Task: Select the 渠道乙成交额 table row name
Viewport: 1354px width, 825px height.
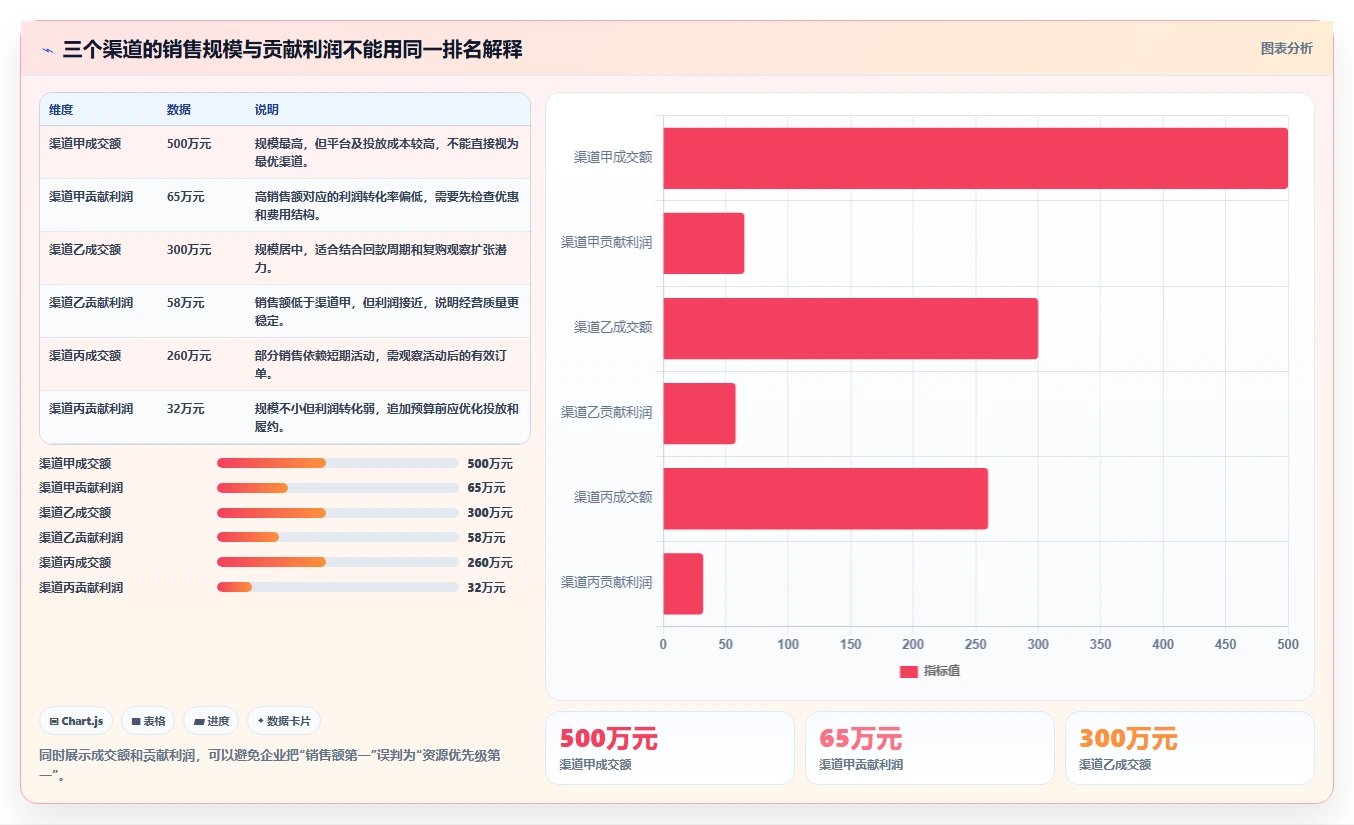Action: (x=85, y=250)
